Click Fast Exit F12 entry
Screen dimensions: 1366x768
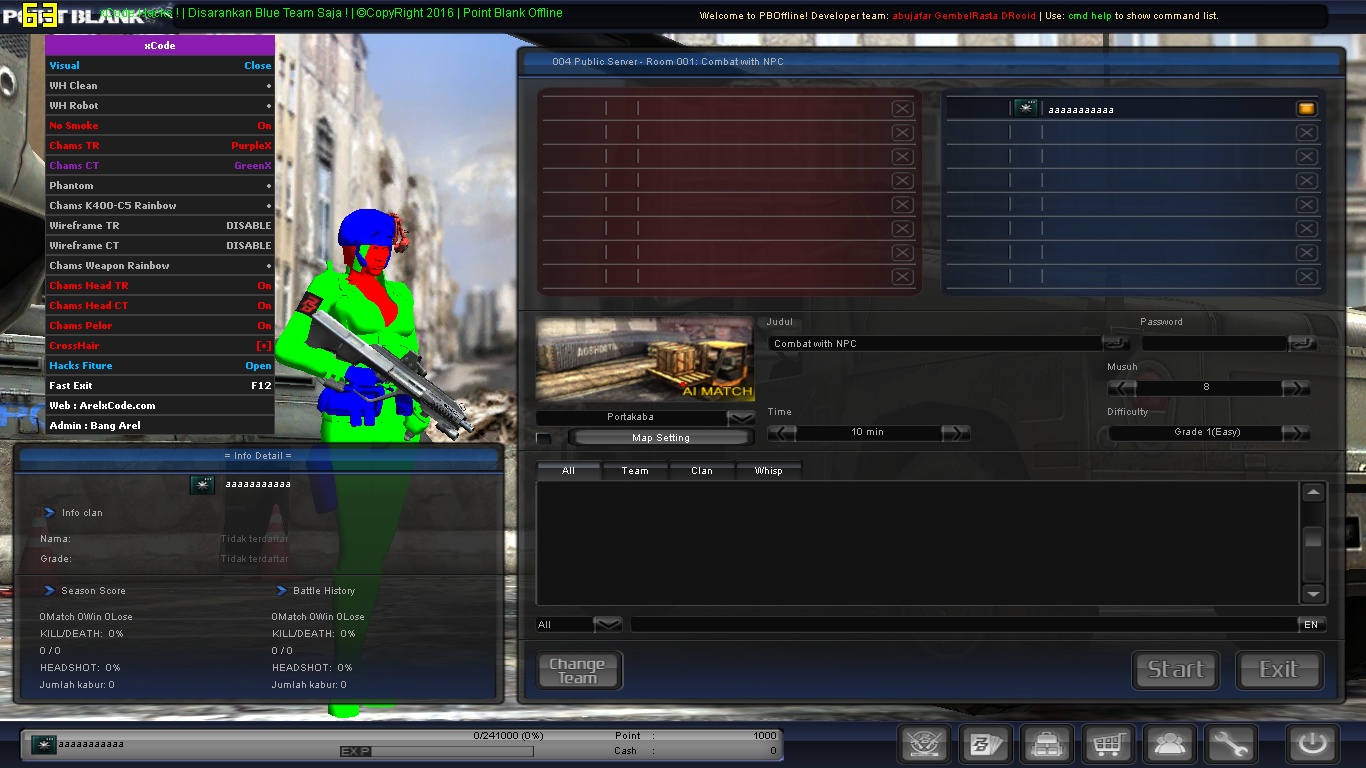click(160, 385)
